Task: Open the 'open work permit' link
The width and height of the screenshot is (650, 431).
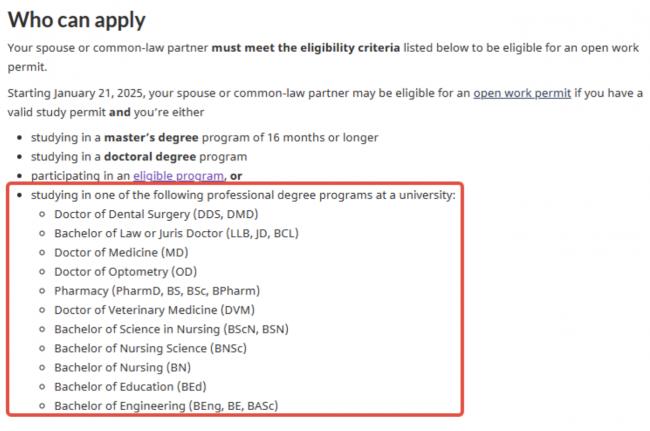Action: 522,93
